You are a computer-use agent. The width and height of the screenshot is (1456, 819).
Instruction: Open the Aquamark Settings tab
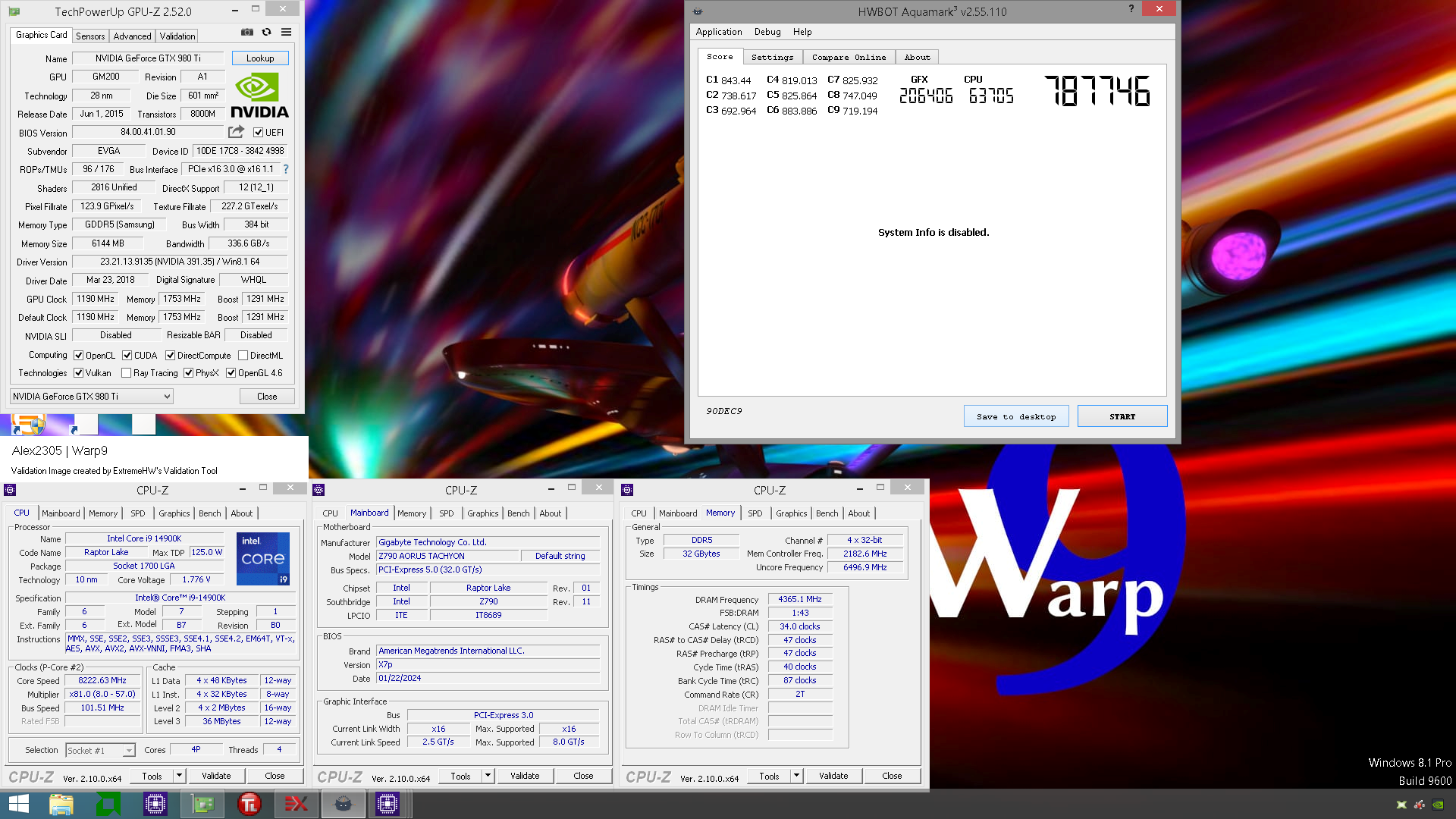coord(772,57)
